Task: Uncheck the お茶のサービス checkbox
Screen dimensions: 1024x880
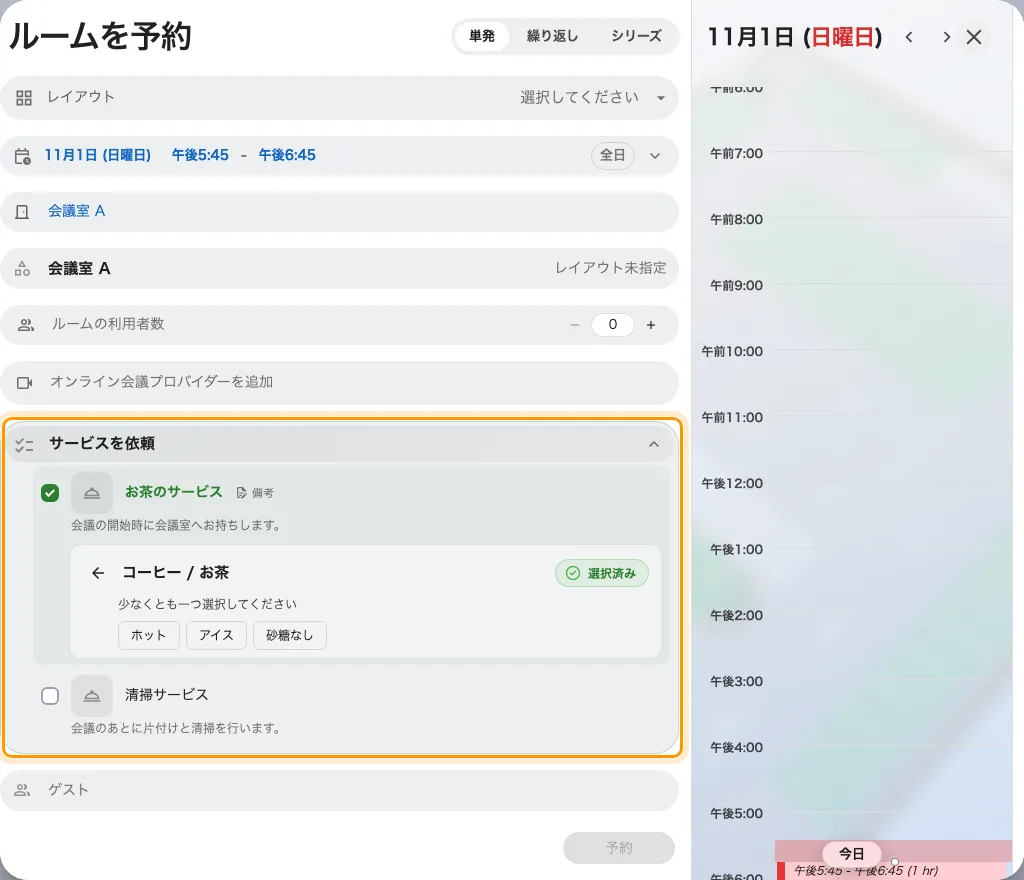Action: [50, 493]
